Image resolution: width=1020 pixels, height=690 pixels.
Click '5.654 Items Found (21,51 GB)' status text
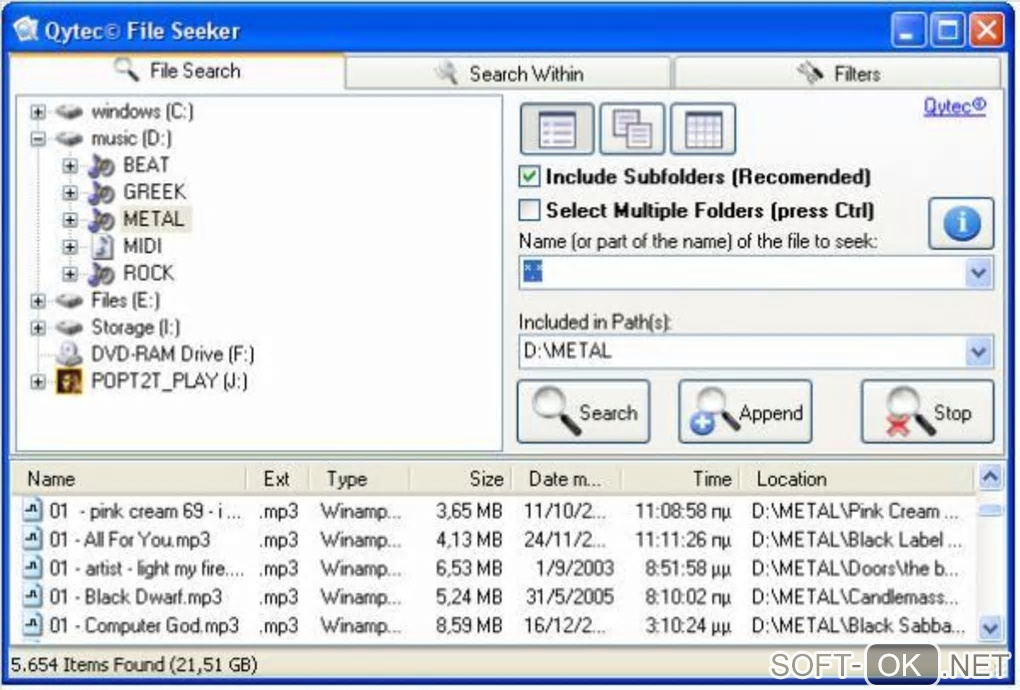(134, 665)
